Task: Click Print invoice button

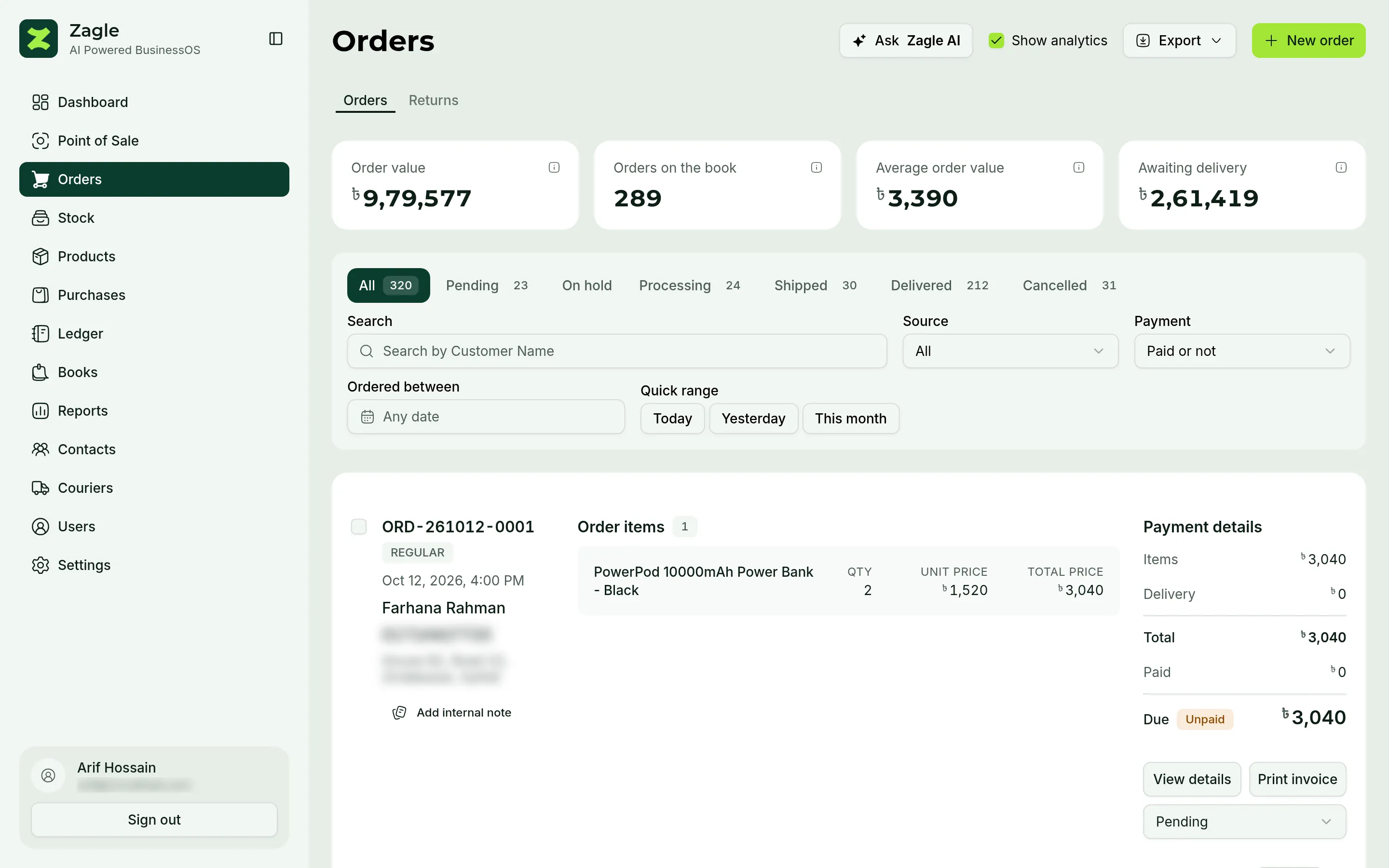Action: pos(1297,779)
